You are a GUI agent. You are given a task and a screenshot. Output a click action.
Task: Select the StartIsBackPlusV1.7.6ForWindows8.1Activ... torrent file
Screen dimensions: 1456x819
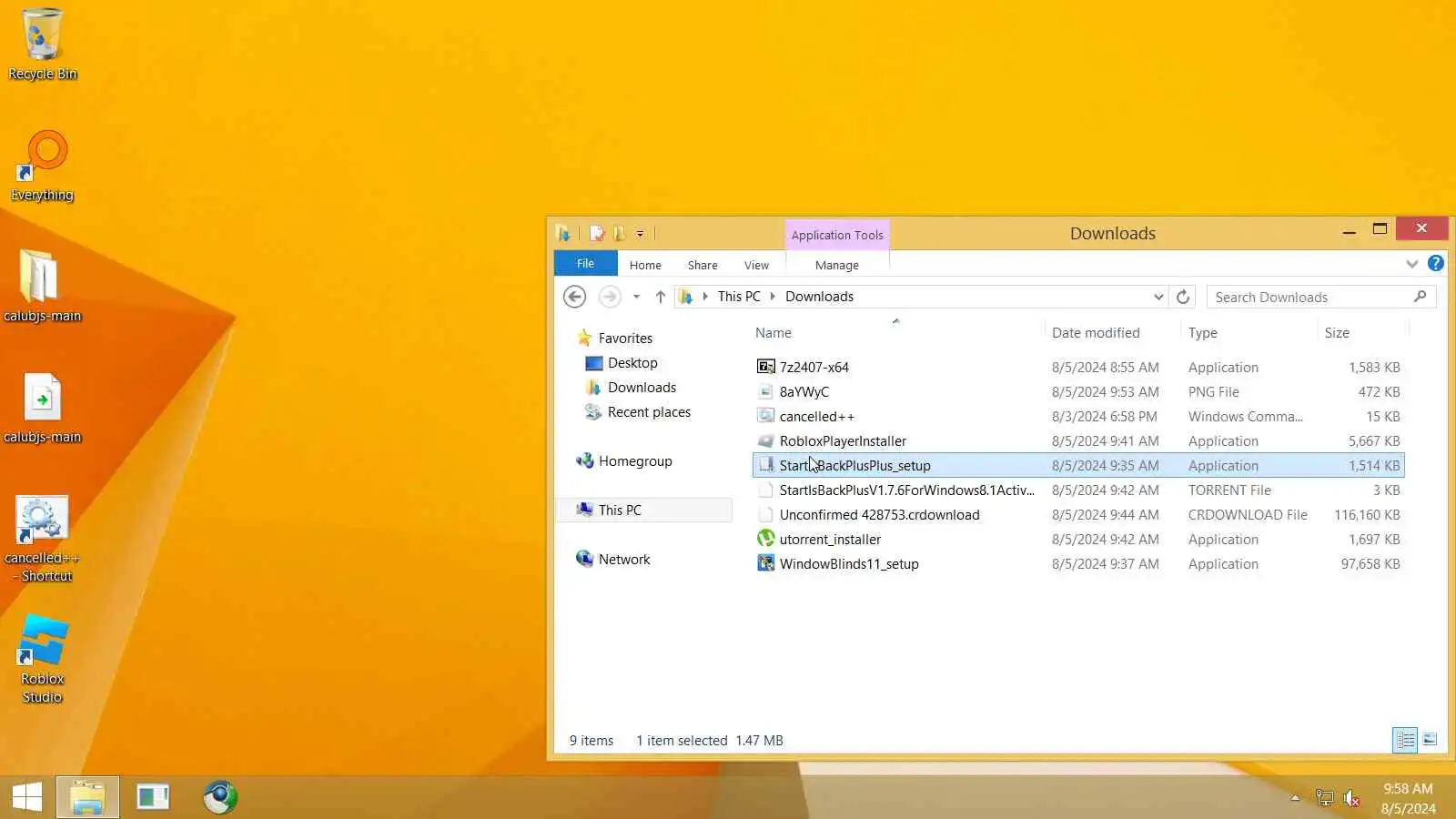(906, 490)
